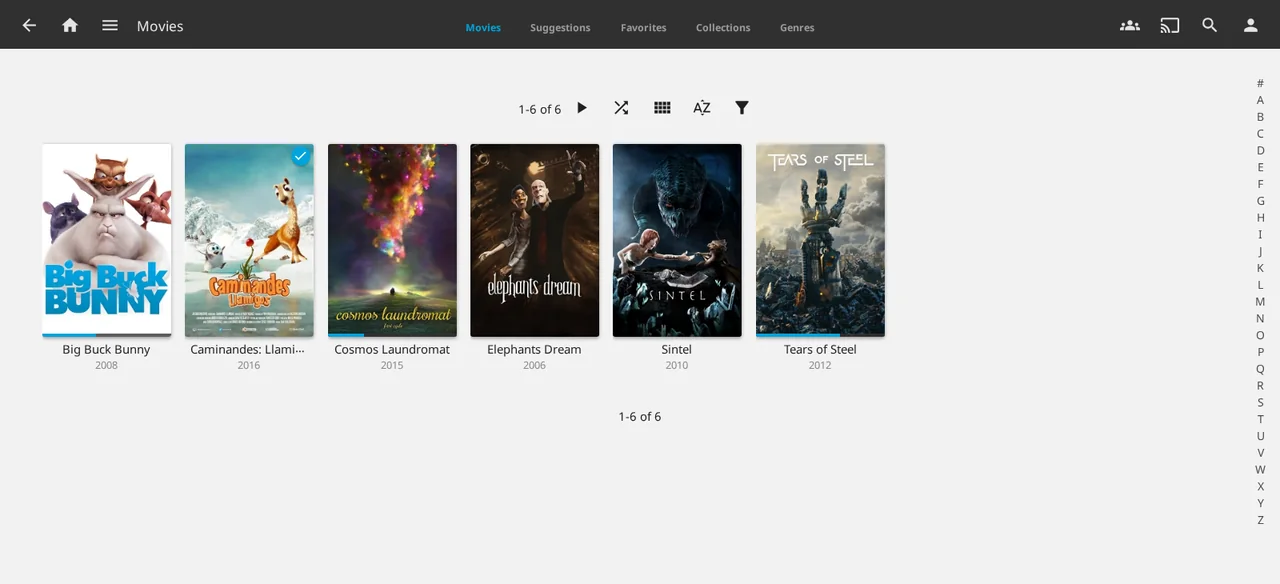Screen dimensions: 1280x584
Task: Jump to letter Z in alphabet picker
Action: coord(1260,520)
